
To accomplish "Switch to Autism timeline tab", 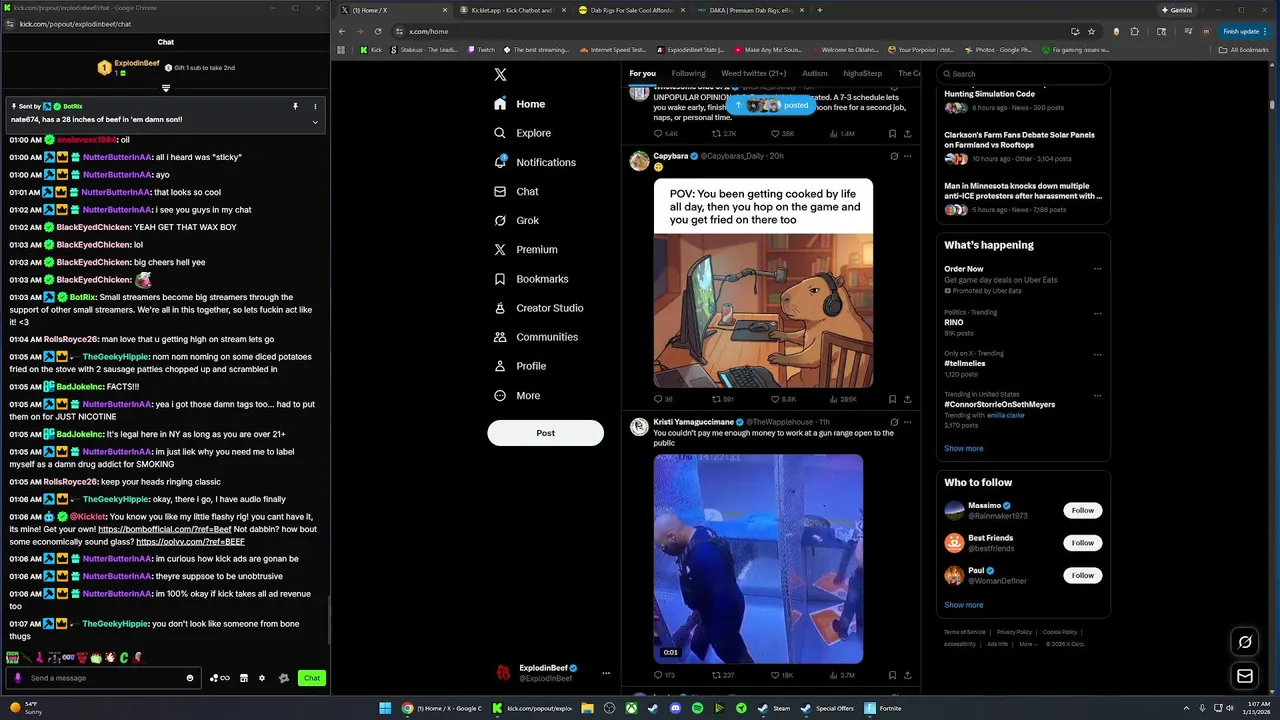I will click(815, 73).
